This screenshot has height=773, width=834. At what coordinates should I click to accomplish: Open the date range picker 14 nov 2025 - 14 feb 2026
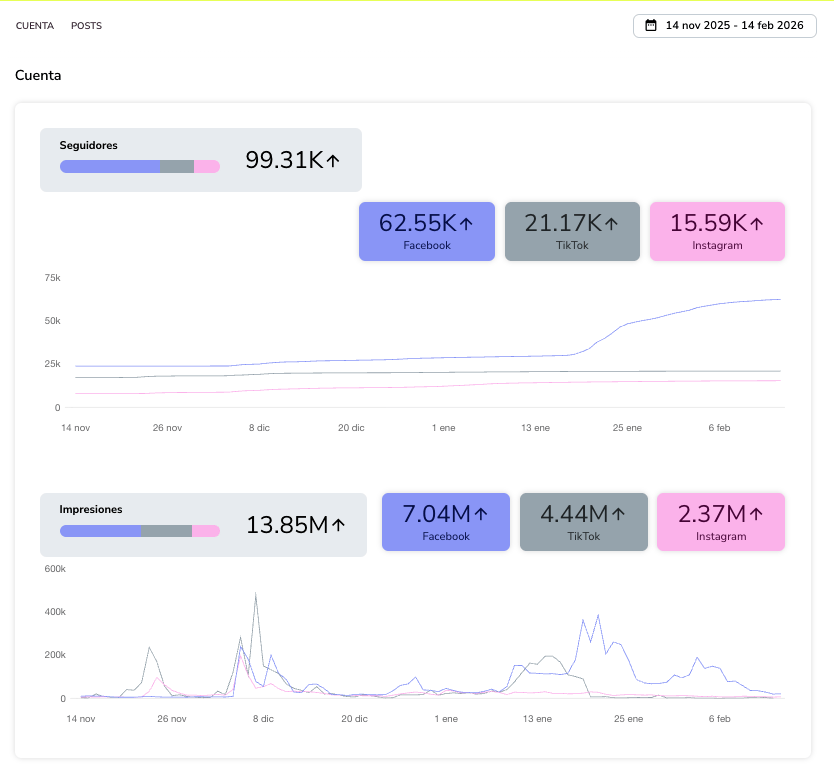[724, 26]
